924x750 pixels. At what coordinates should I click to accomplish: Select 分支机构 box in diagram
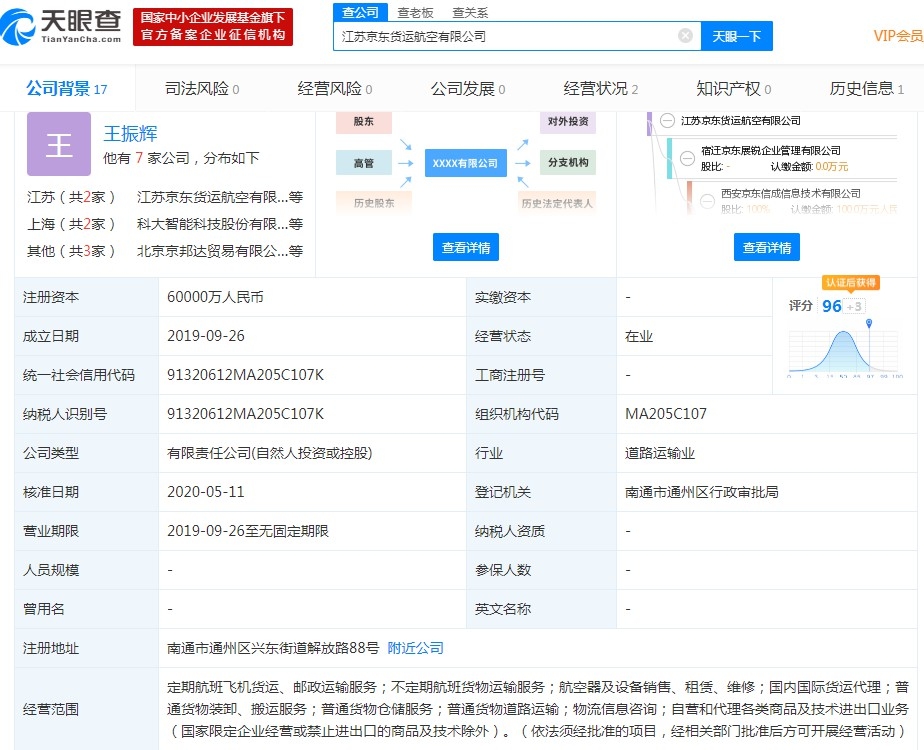(x=567, y=163)
